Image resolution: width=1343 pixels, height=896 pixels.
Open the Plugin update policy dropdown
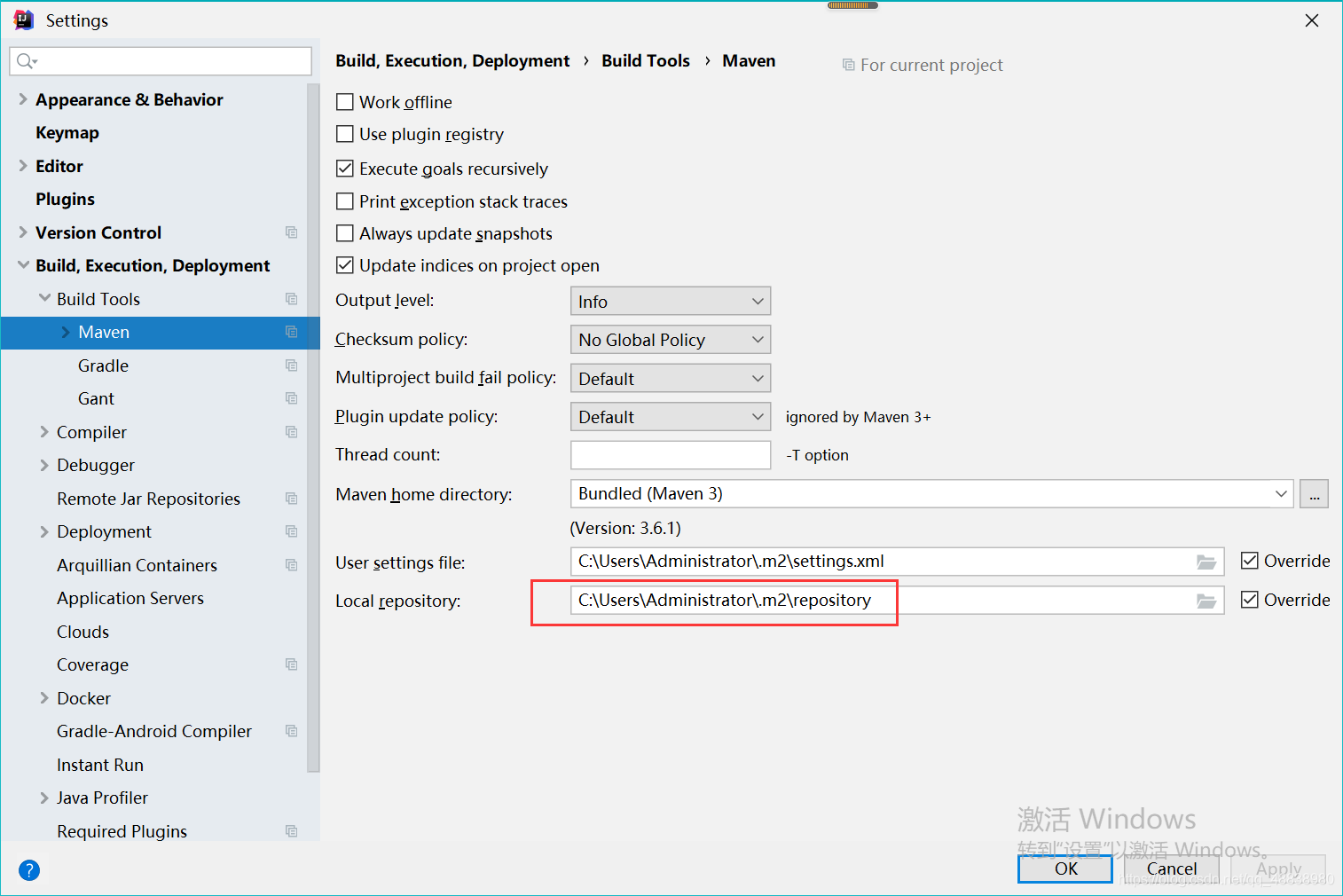[671, 416]
